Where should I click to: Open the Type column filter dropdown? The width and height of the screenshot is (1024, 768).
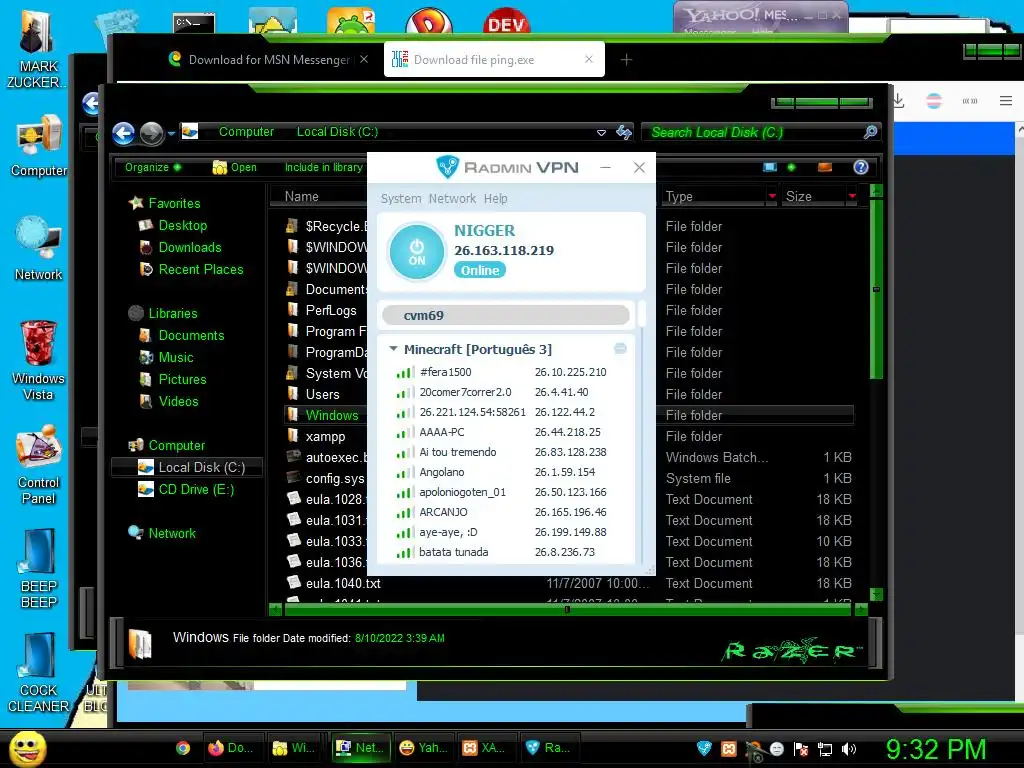(773, 196)
